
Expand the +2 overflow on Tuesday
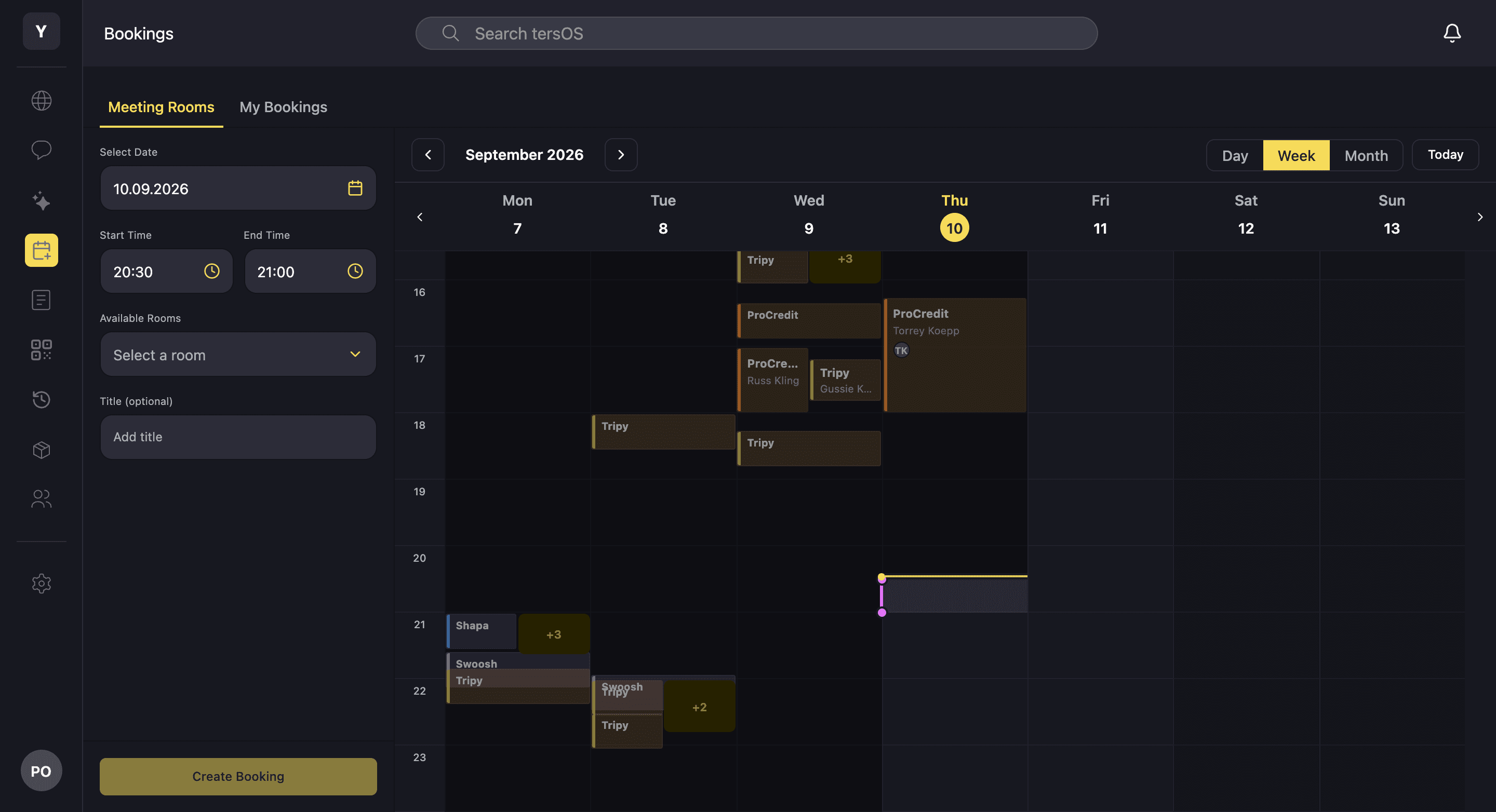click(699, 707)
